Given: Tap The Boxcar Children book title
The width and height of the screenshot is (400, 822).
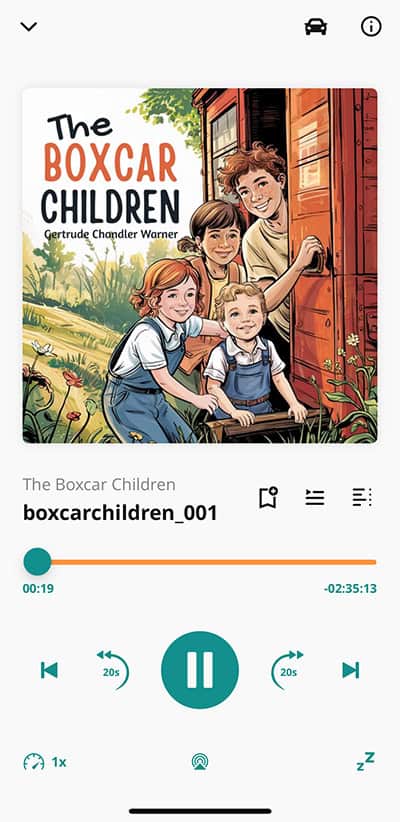Looking at the screenshot, I should tap(99, 484).
